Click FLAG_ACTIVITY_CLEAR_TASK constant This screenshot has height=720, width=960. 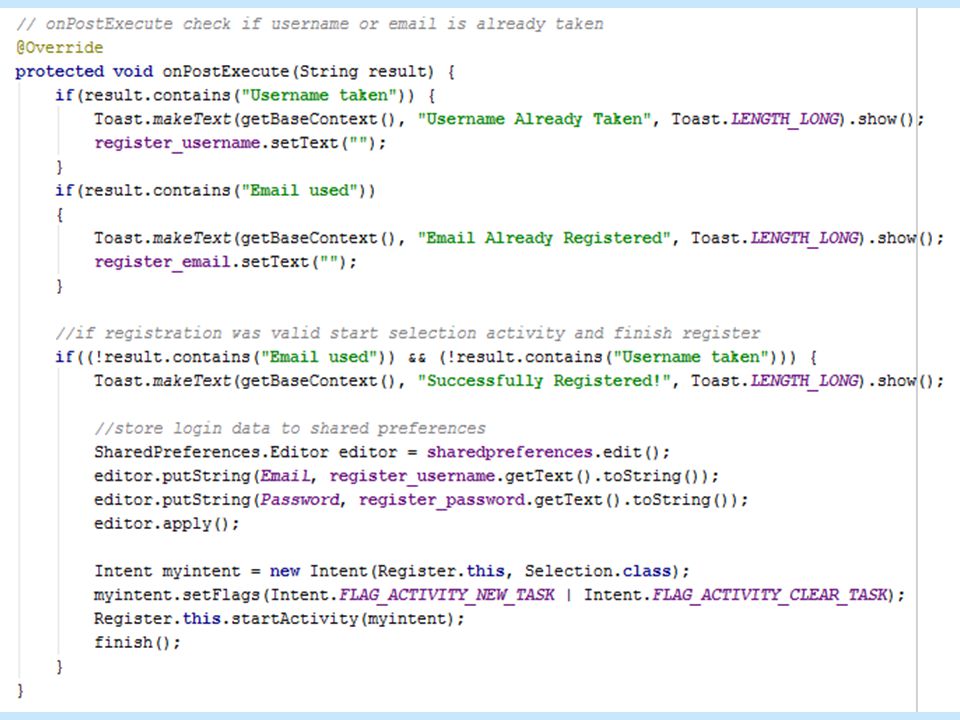(770, 595)
